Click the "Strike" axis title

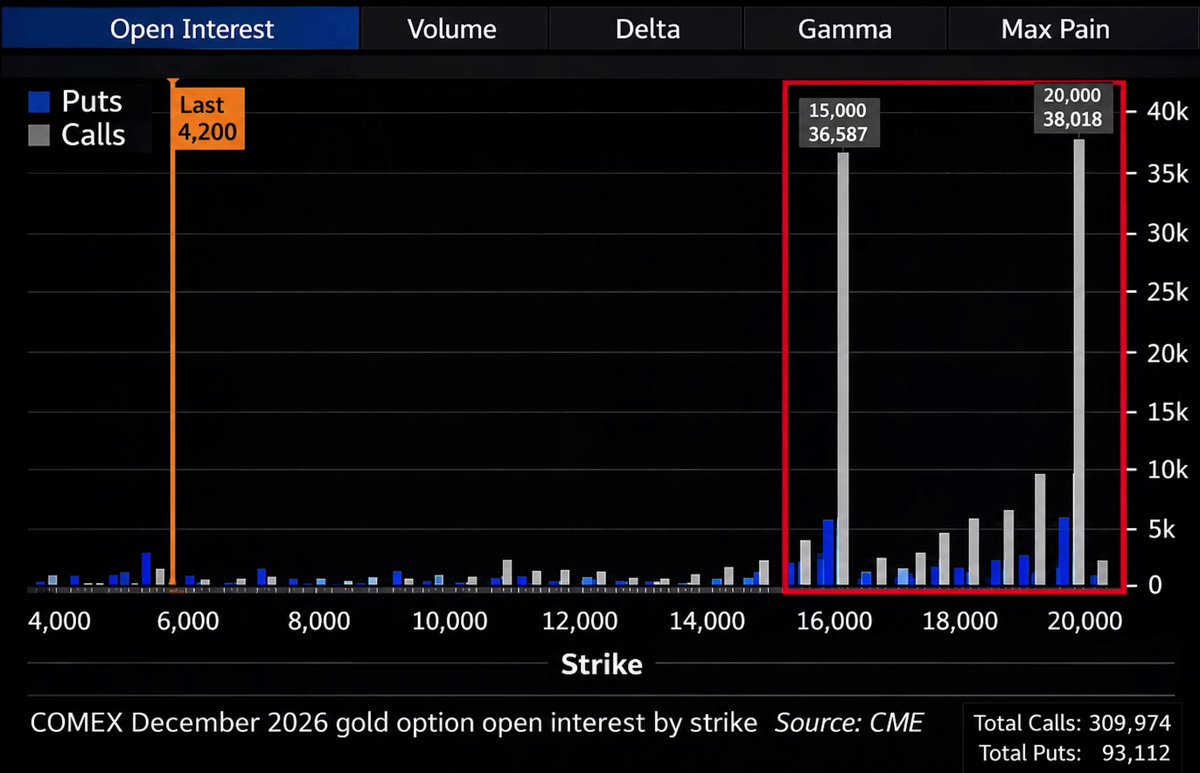(x=601, y=664)
